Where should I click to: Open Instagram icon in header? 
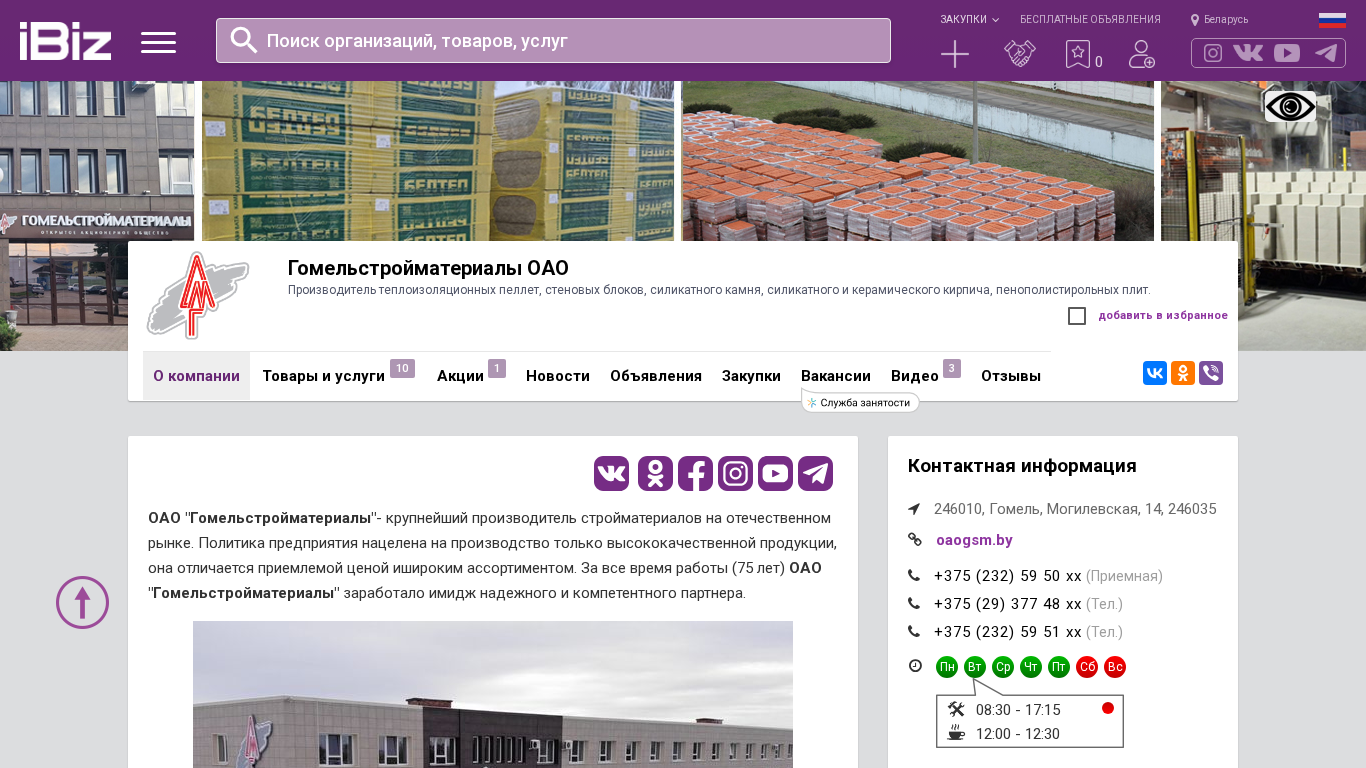[1213, 53]
